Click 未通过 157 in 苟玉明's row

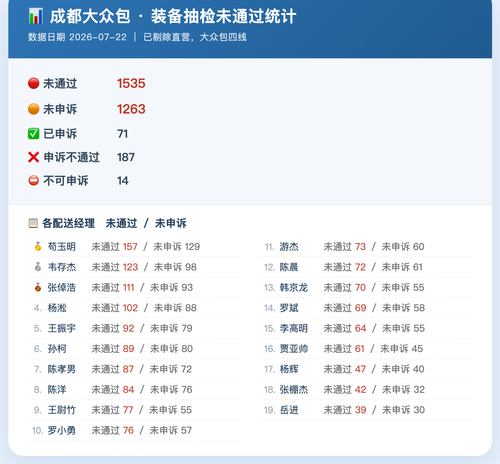click(114, 247)
